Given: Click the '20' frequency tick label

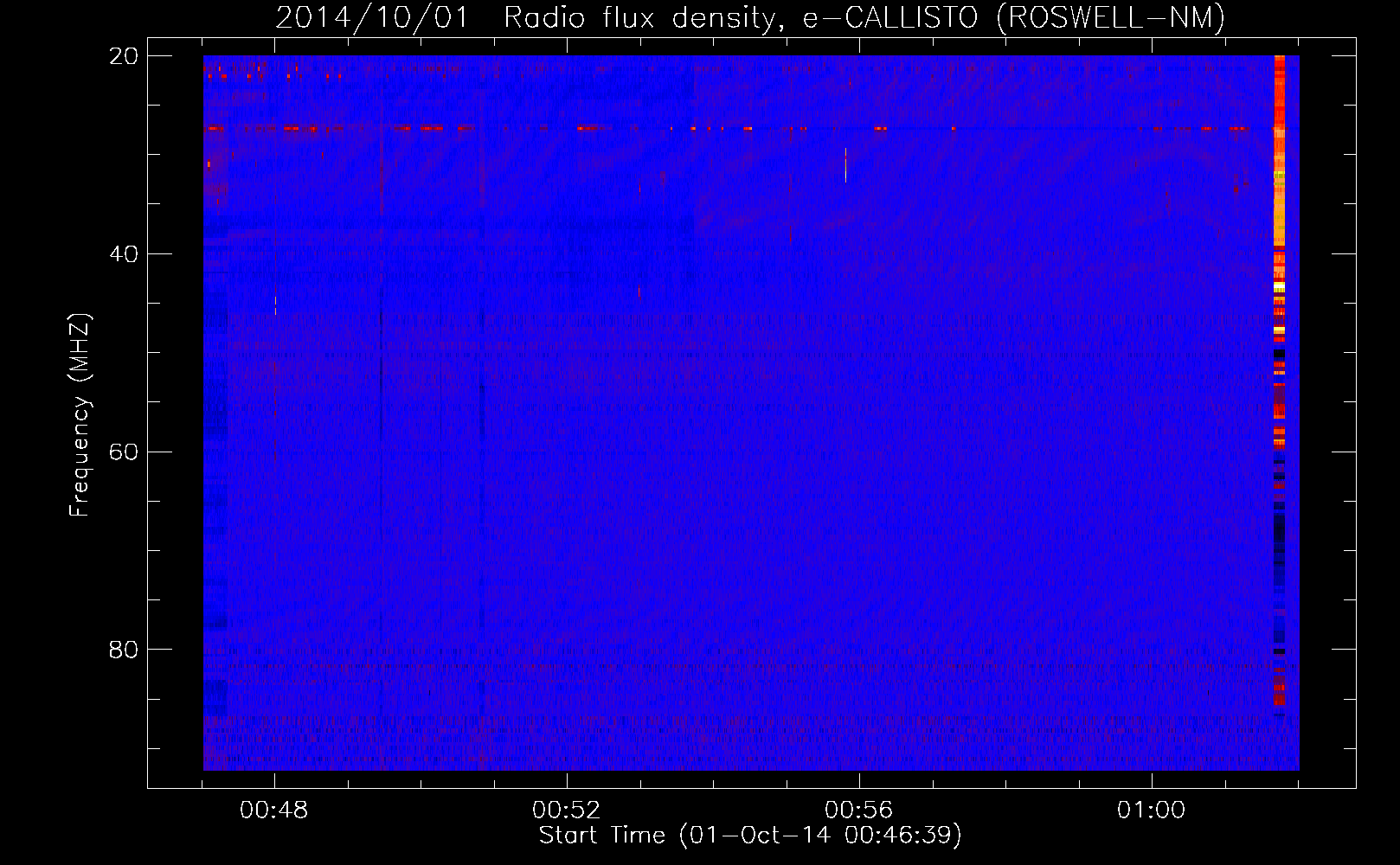Looking at the screenshot, I should coord(124,56).
